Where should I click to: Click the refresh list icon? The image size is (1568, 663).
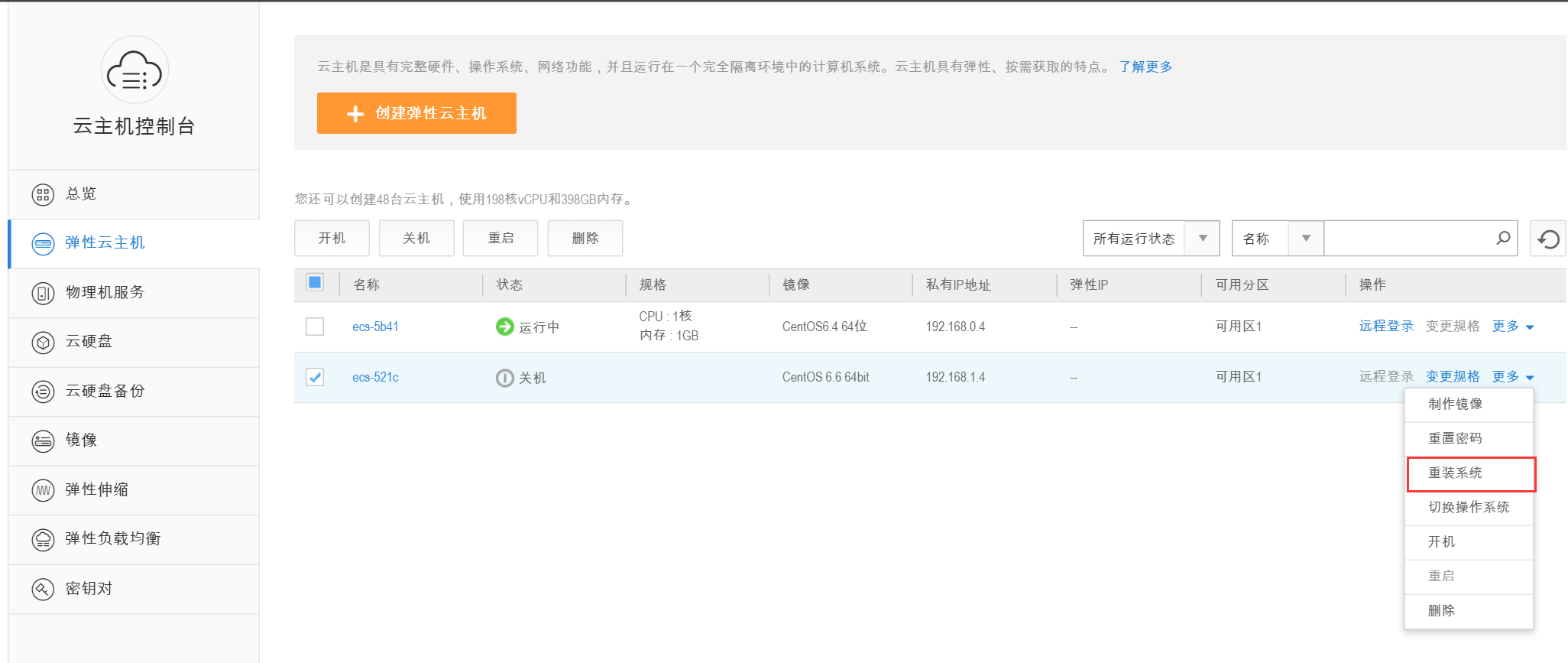point(1548,239)
